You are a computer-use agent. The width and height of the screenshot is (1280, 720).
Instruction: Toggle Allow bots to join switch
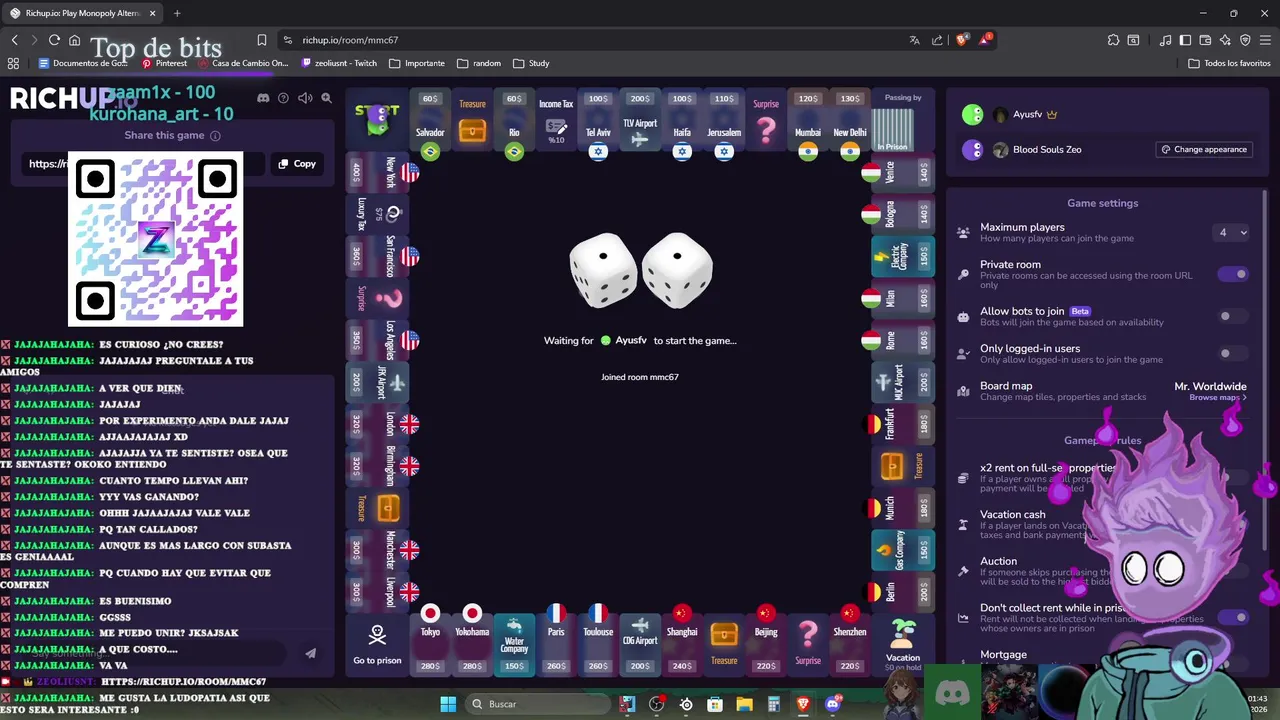coord(1233,316)
